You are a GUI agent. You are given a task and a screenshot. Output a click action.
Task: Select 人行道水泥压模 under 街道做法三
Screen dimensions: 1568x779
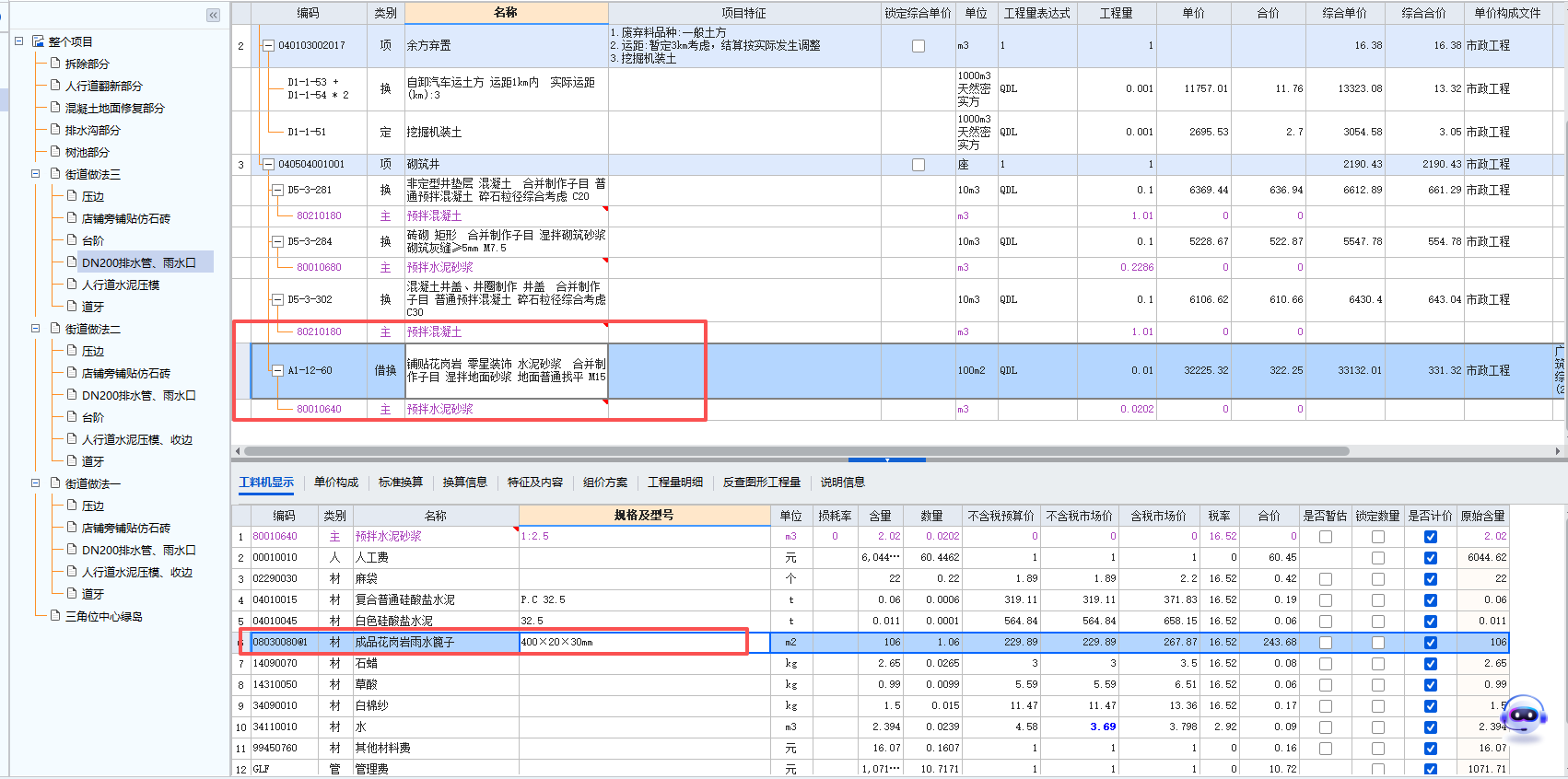click(121, 285)
